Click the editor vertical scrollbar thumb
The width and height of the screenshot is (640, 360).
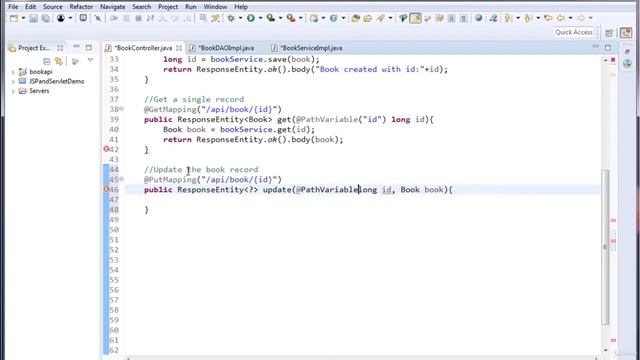605,247
